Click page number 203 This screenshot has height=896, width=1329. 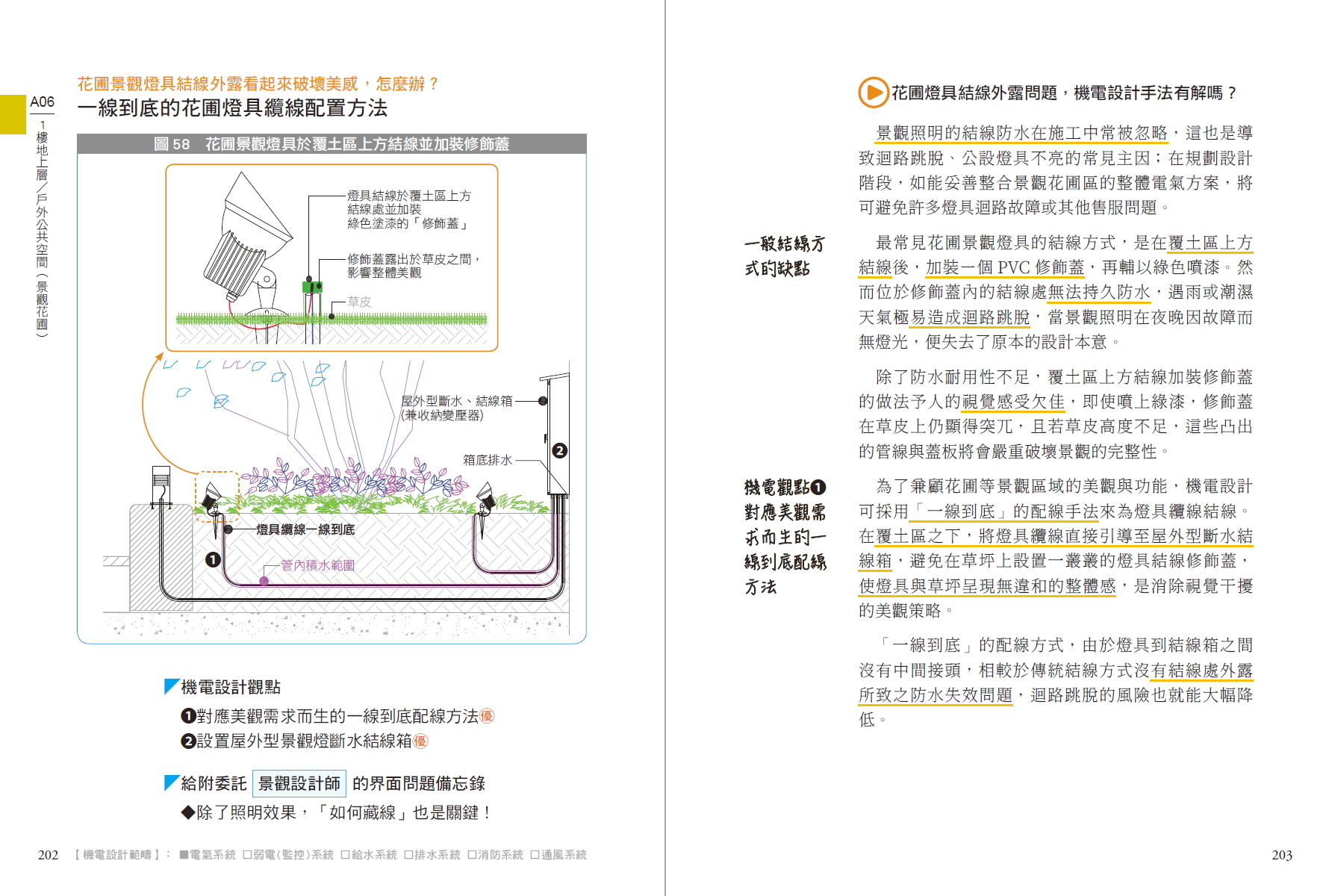tap(1281, 855)
